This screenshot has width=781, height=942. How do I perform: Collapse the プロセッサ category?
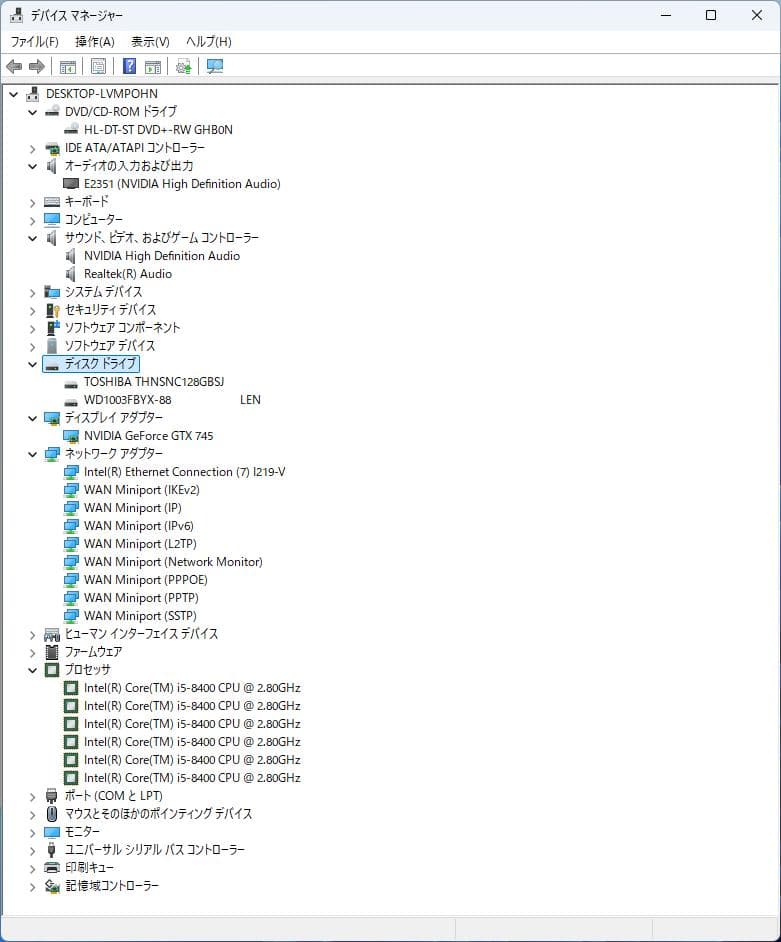pyautogui.click(x=32, y=670)
